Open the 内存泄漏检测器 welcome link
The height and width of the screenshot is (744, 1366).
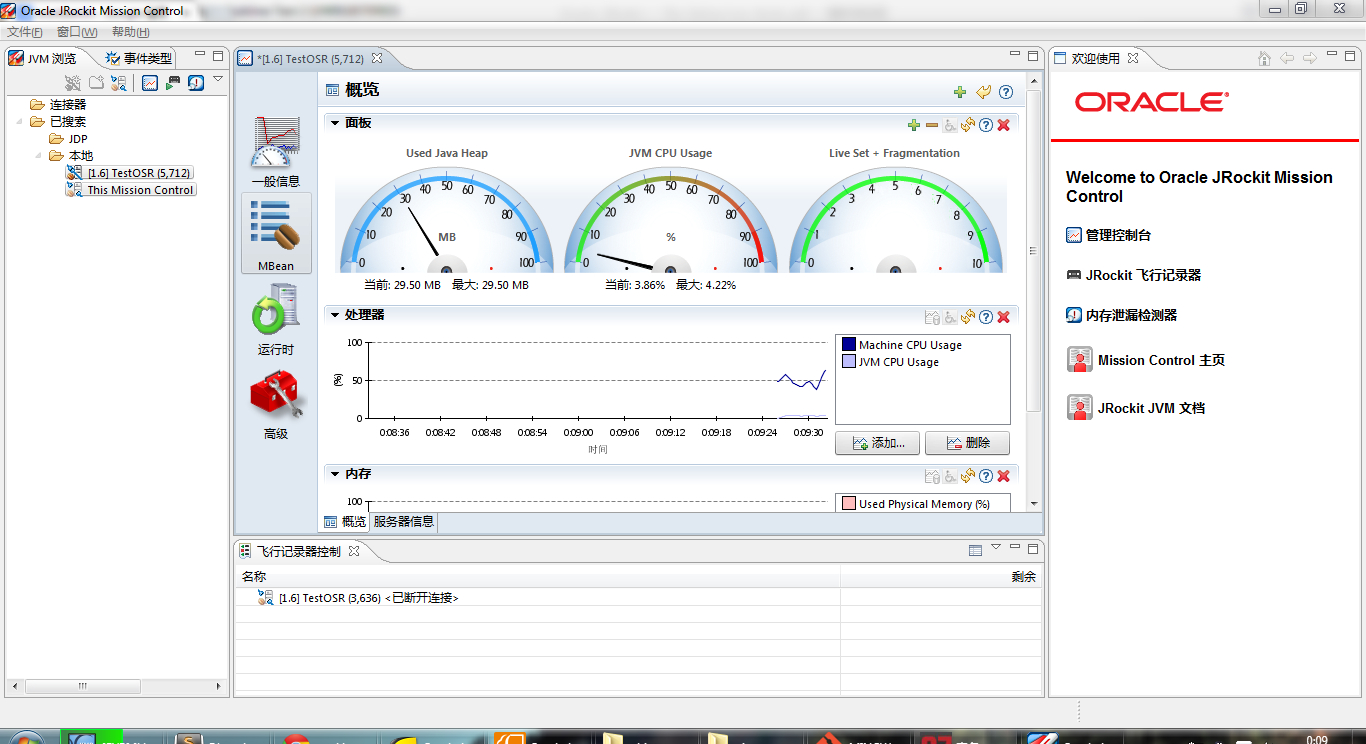point(1131,315)
